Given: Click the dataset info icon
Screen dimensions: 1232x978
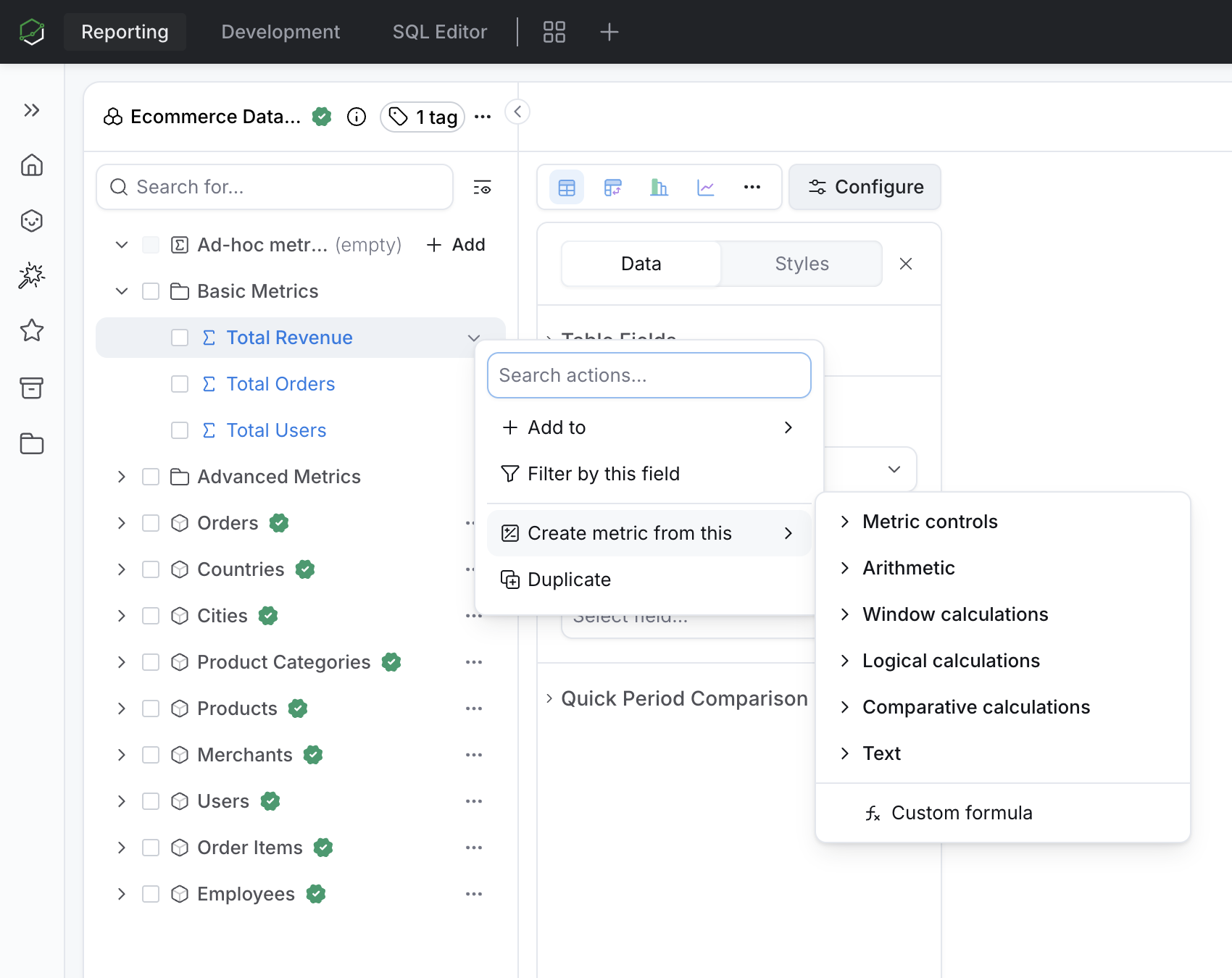Looking at the screenshot, I should coord(357,117).
